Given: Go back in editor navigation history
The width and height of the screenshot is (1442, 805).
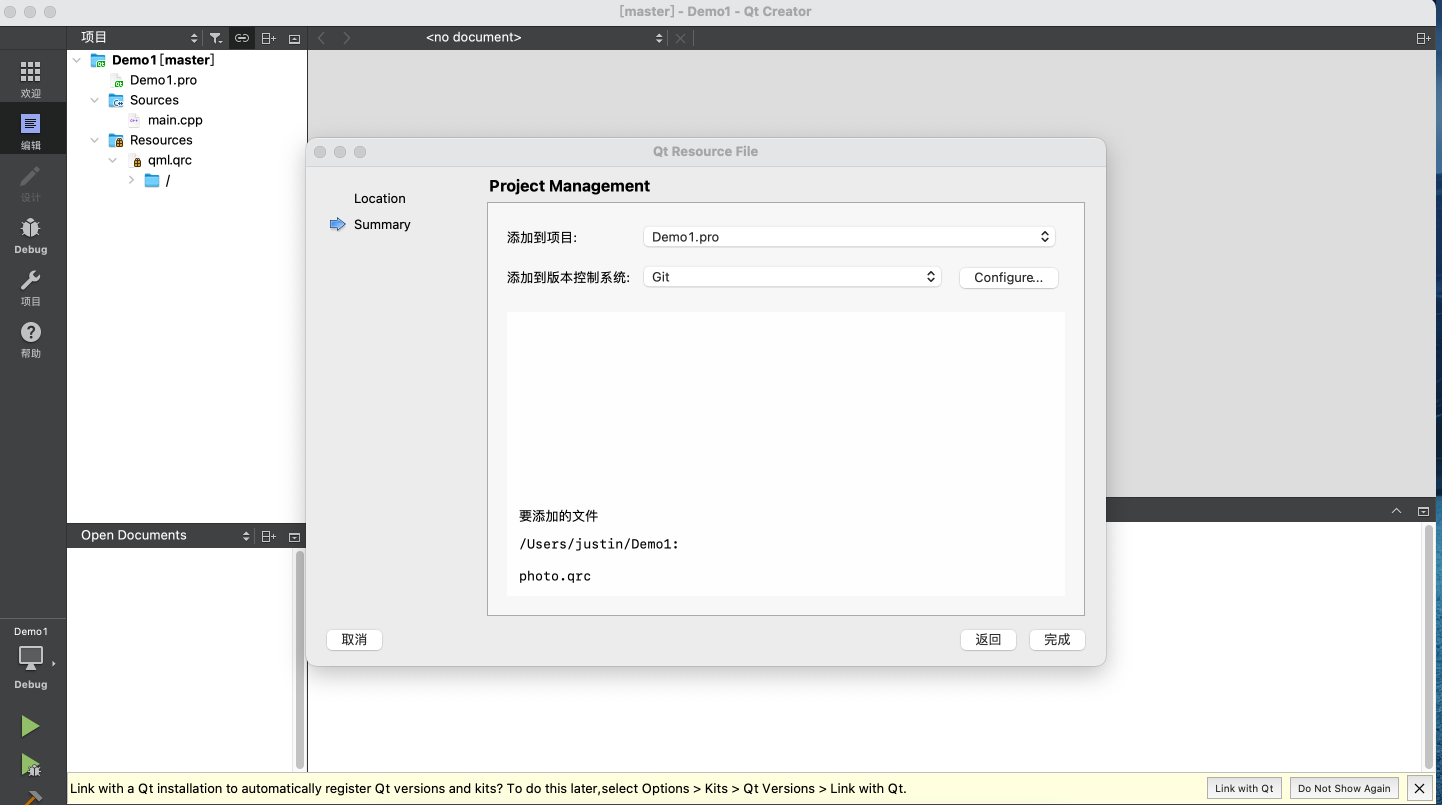Looking at the screenshot, I should (321, 38).
